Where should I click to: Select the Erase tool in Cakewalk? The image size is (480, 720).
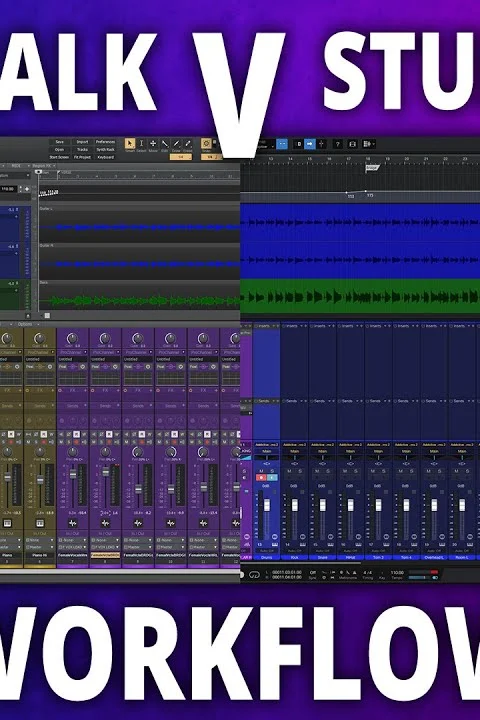[187, 144]
